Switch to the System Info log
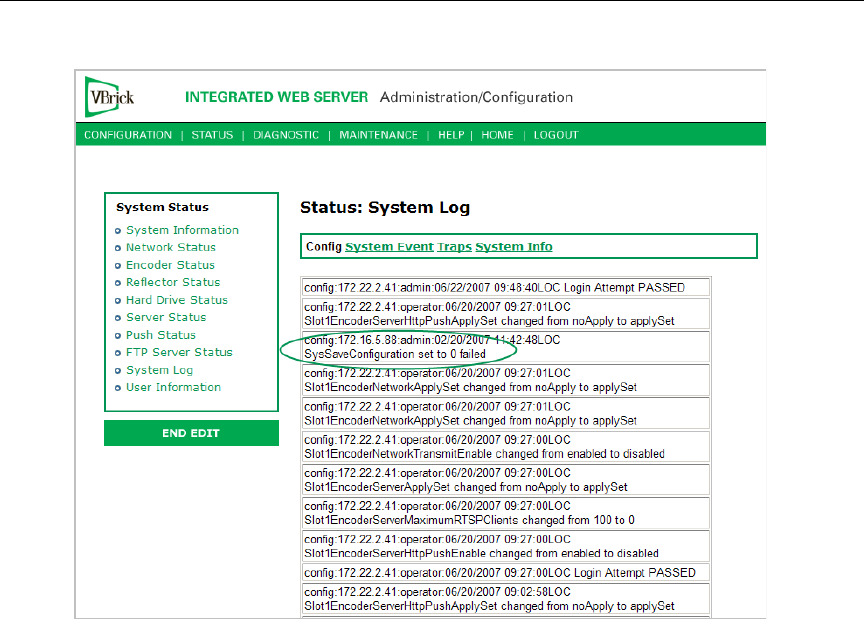864x619 pixels. tap(514, 246)
